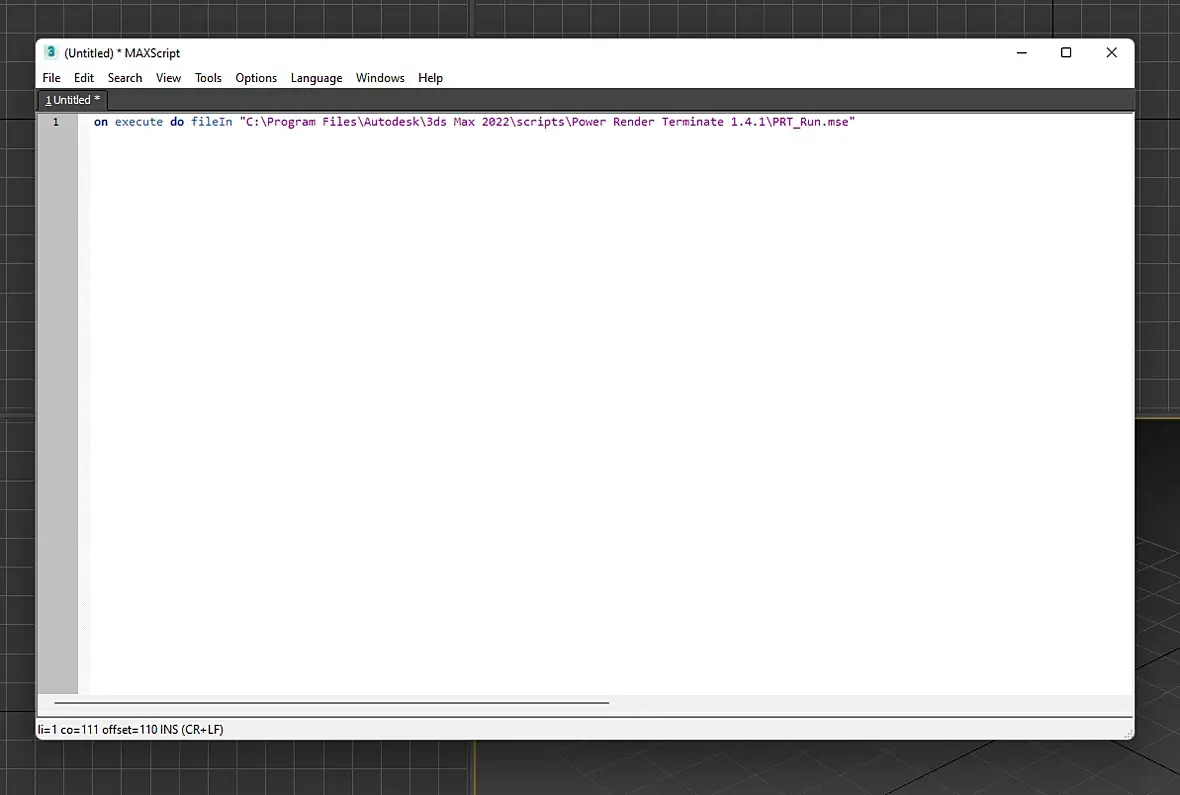Select the '1 Untitled *' tab
The height and width of the screenshot is (795, 1180).
[x=73, y=100]
